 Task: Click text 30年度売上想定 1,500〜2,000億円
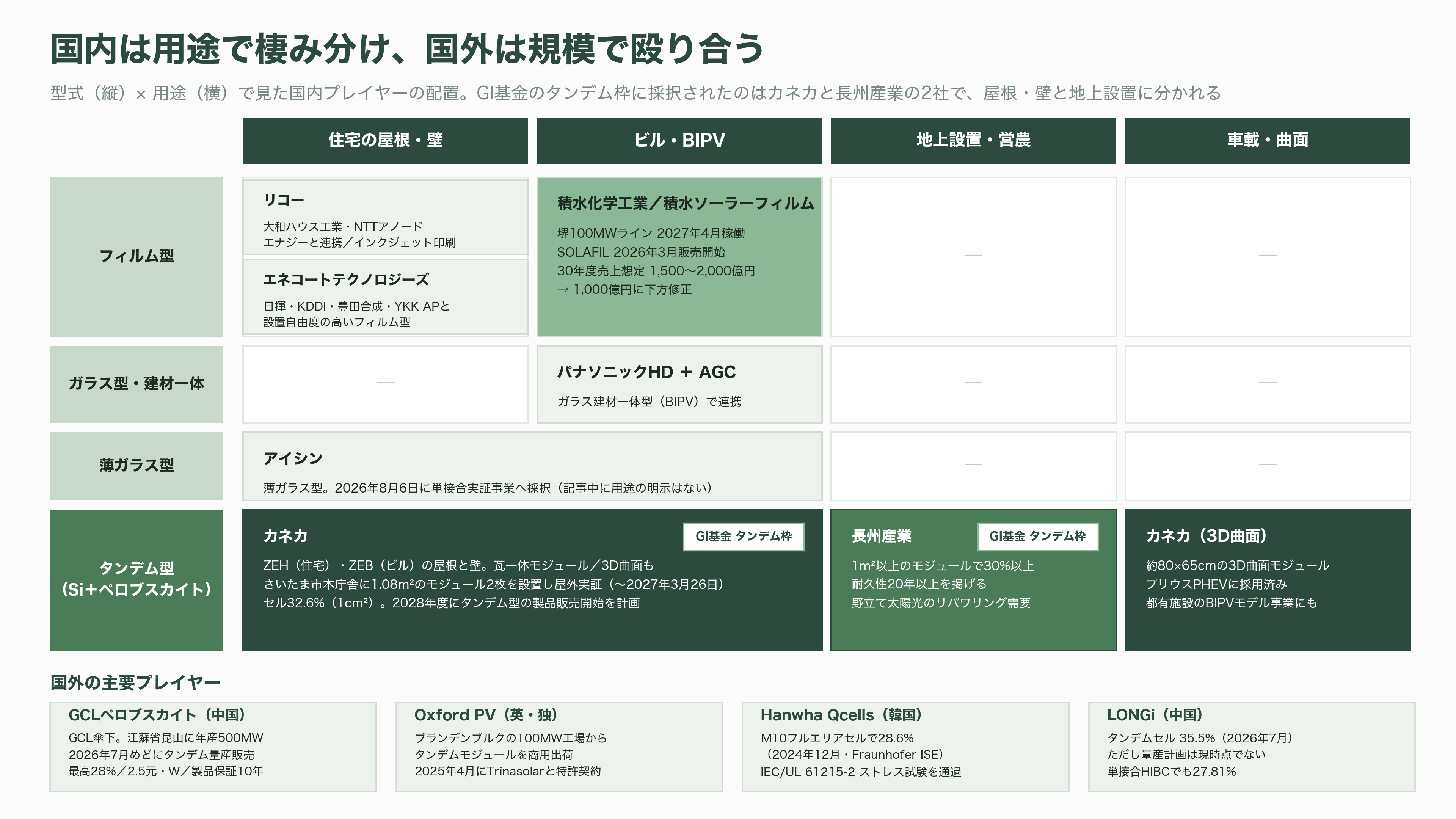point(656,271)
